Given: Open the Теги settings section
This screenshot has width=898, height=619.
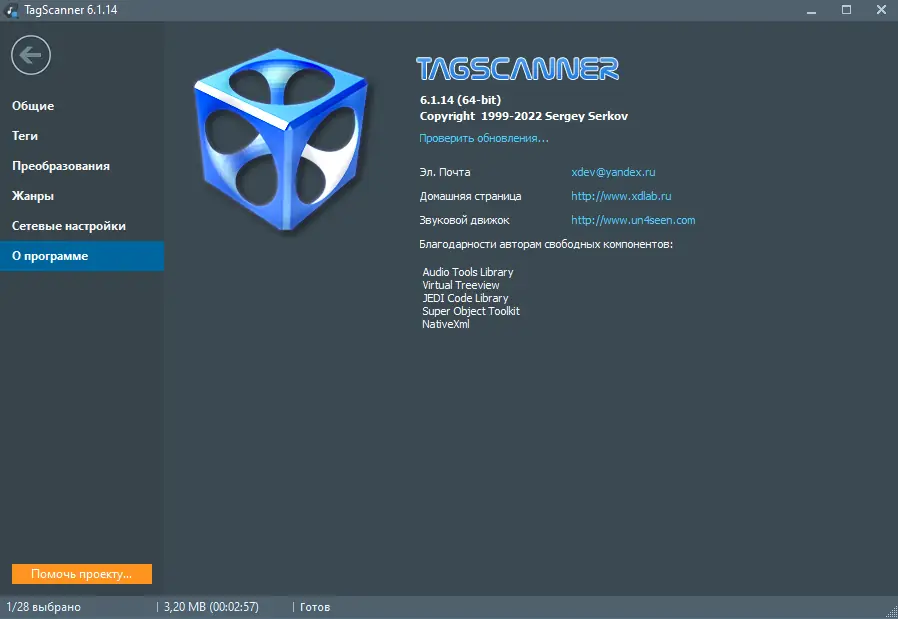Looking at the screenshot, I should 82,136.
